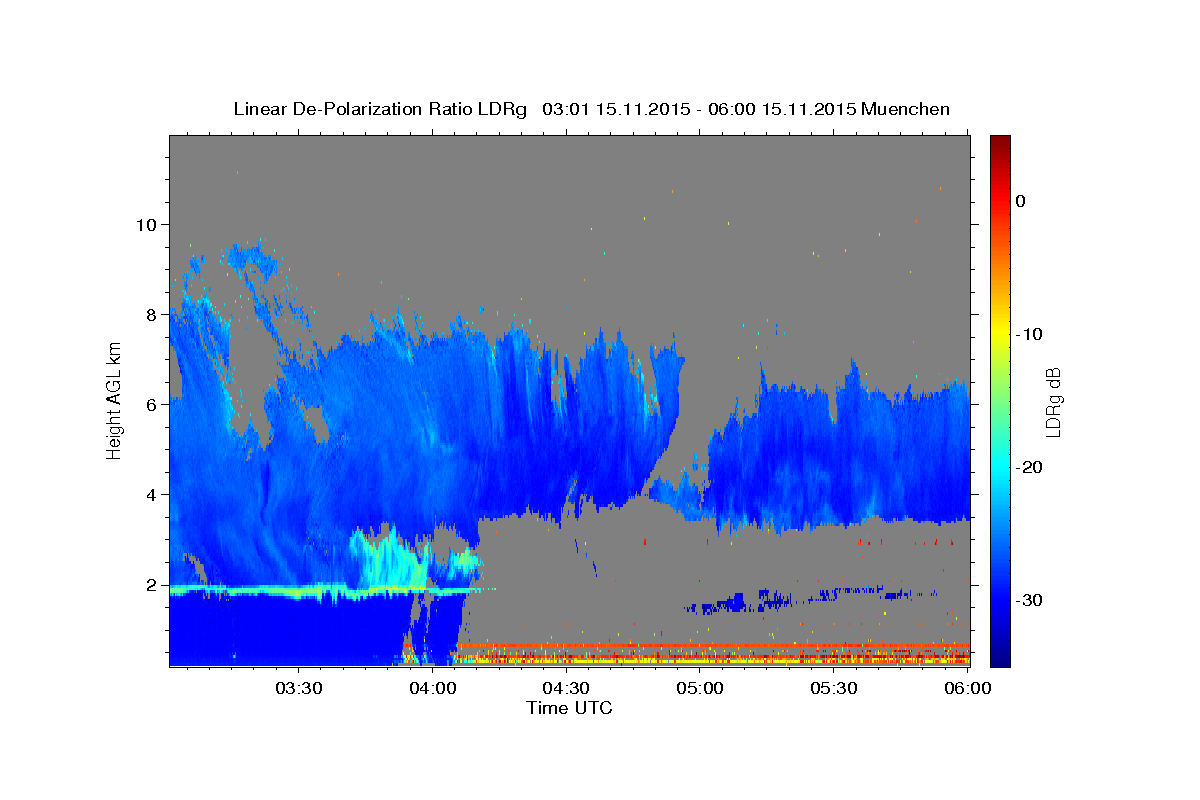
Task: Click the height axis label '8'
Action: [152, 314]
